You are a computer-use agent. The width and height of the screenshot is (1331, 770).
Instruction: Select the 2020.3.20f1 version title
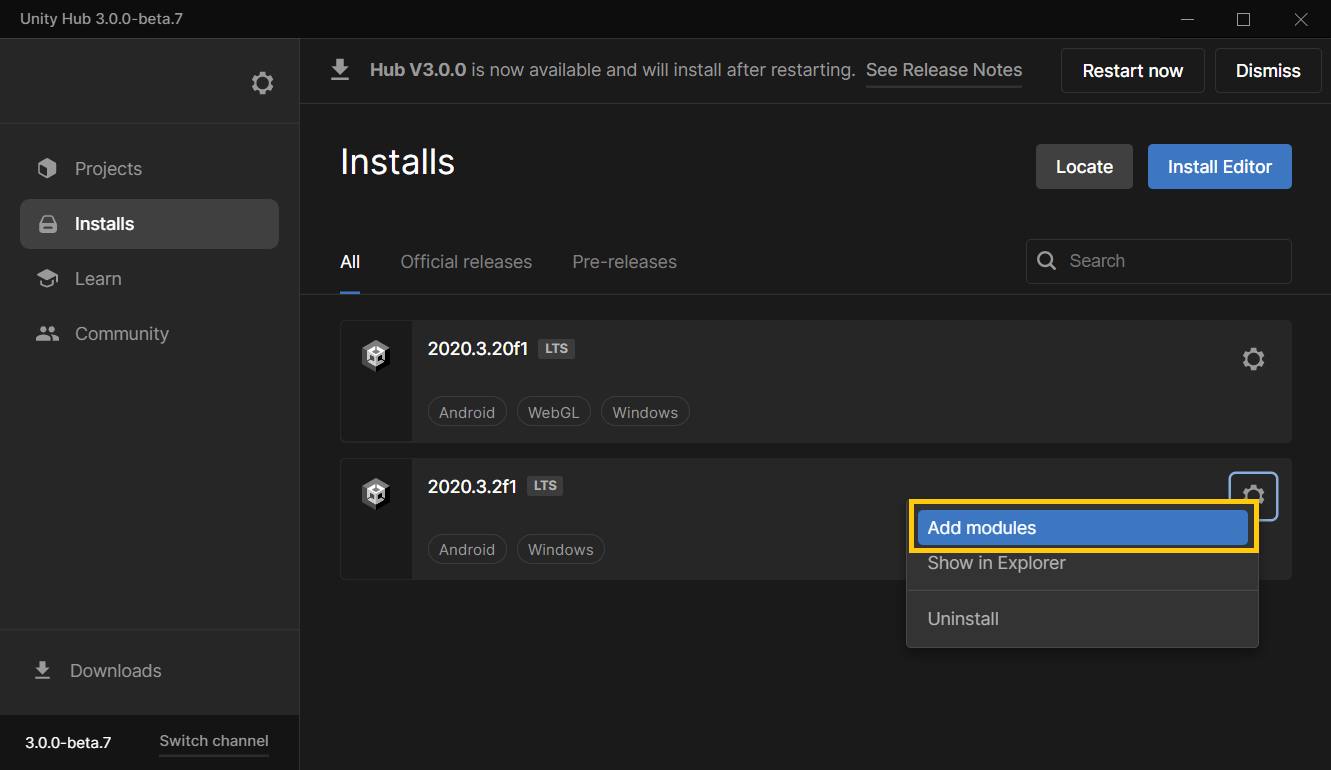point(478,349)
